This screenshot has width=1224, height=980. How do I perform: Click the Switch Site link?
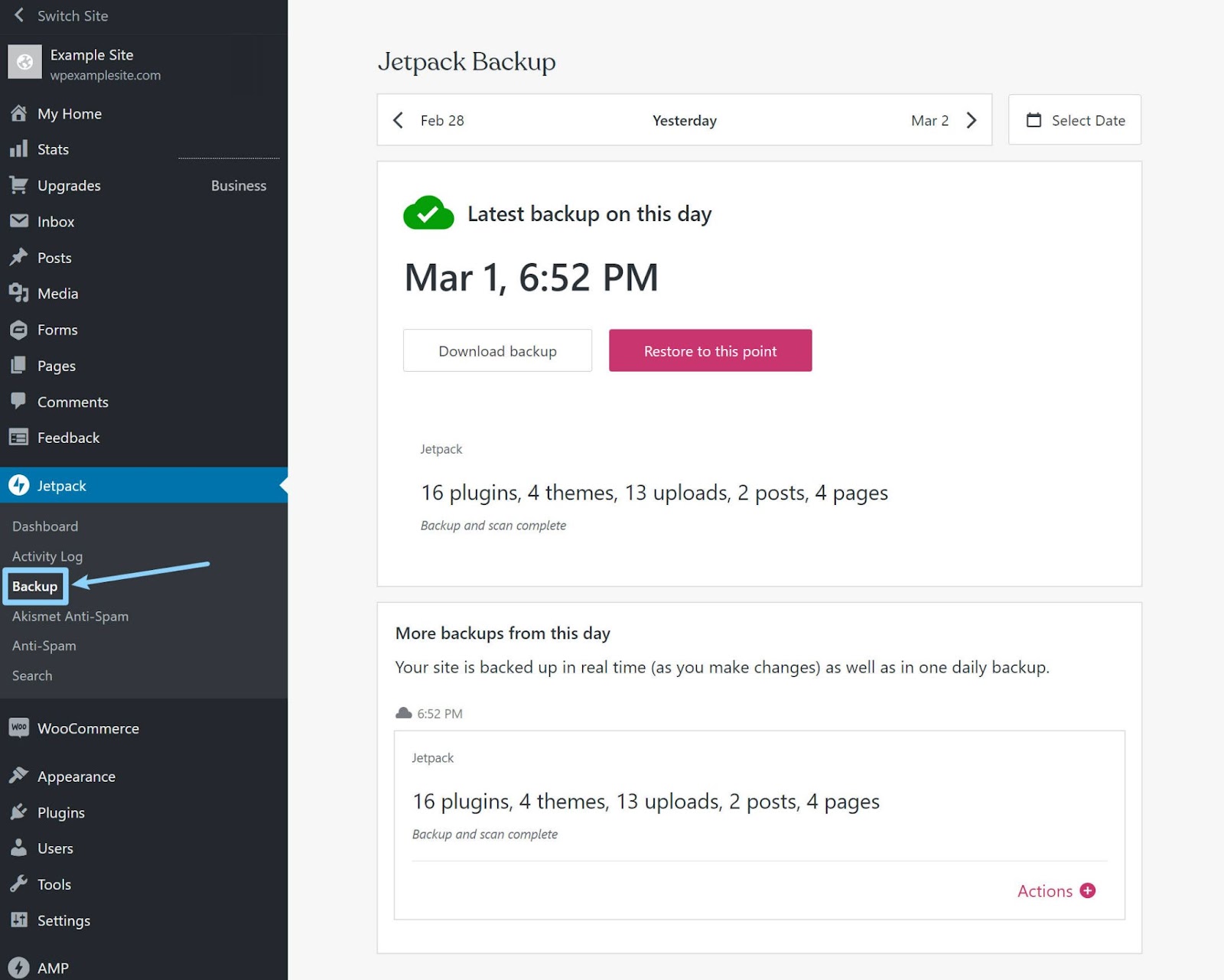click(x=73, y=15)
